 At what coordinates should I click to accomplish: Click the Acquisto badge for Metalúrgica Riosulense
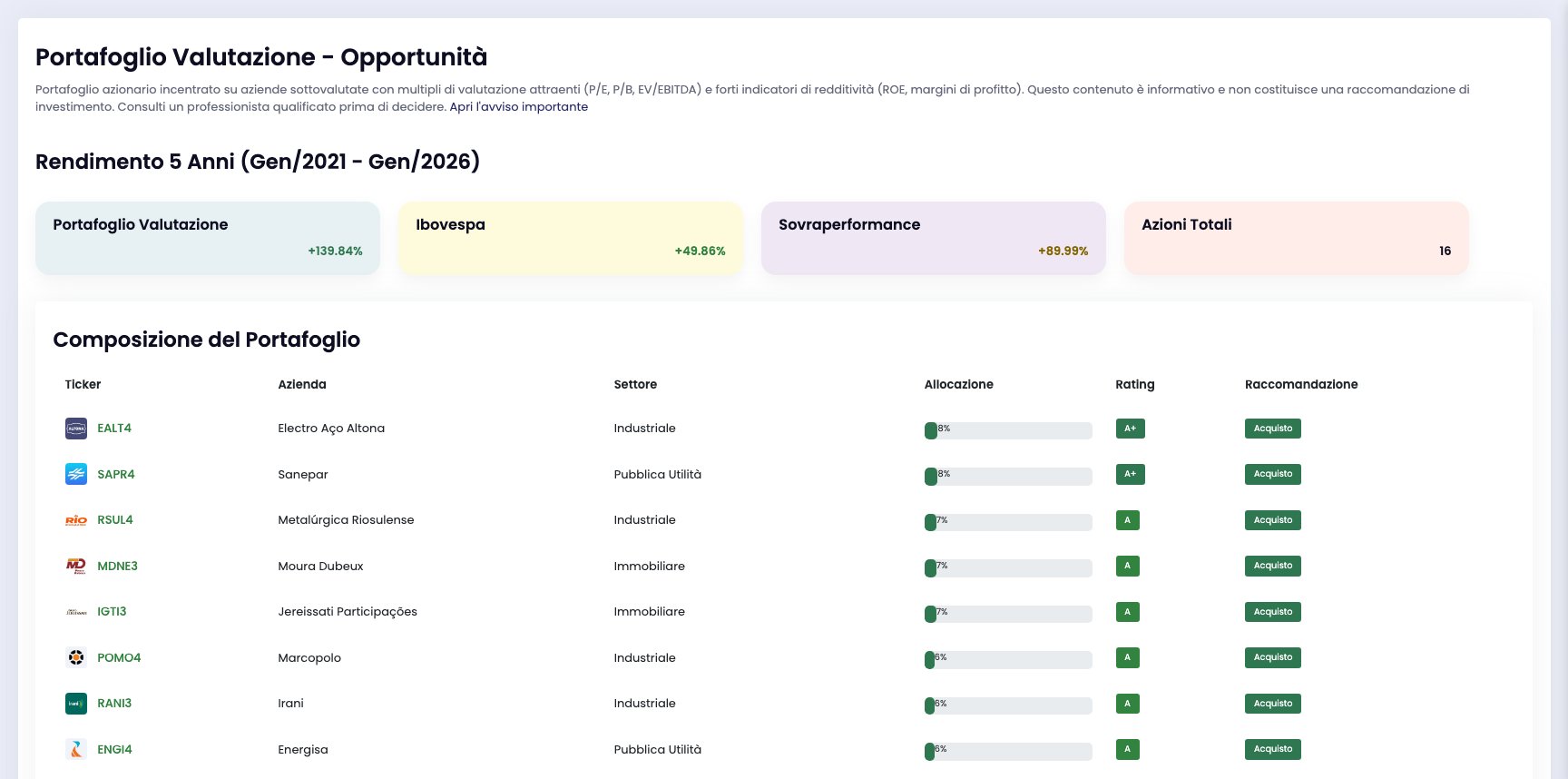[x=1273, y=520]
